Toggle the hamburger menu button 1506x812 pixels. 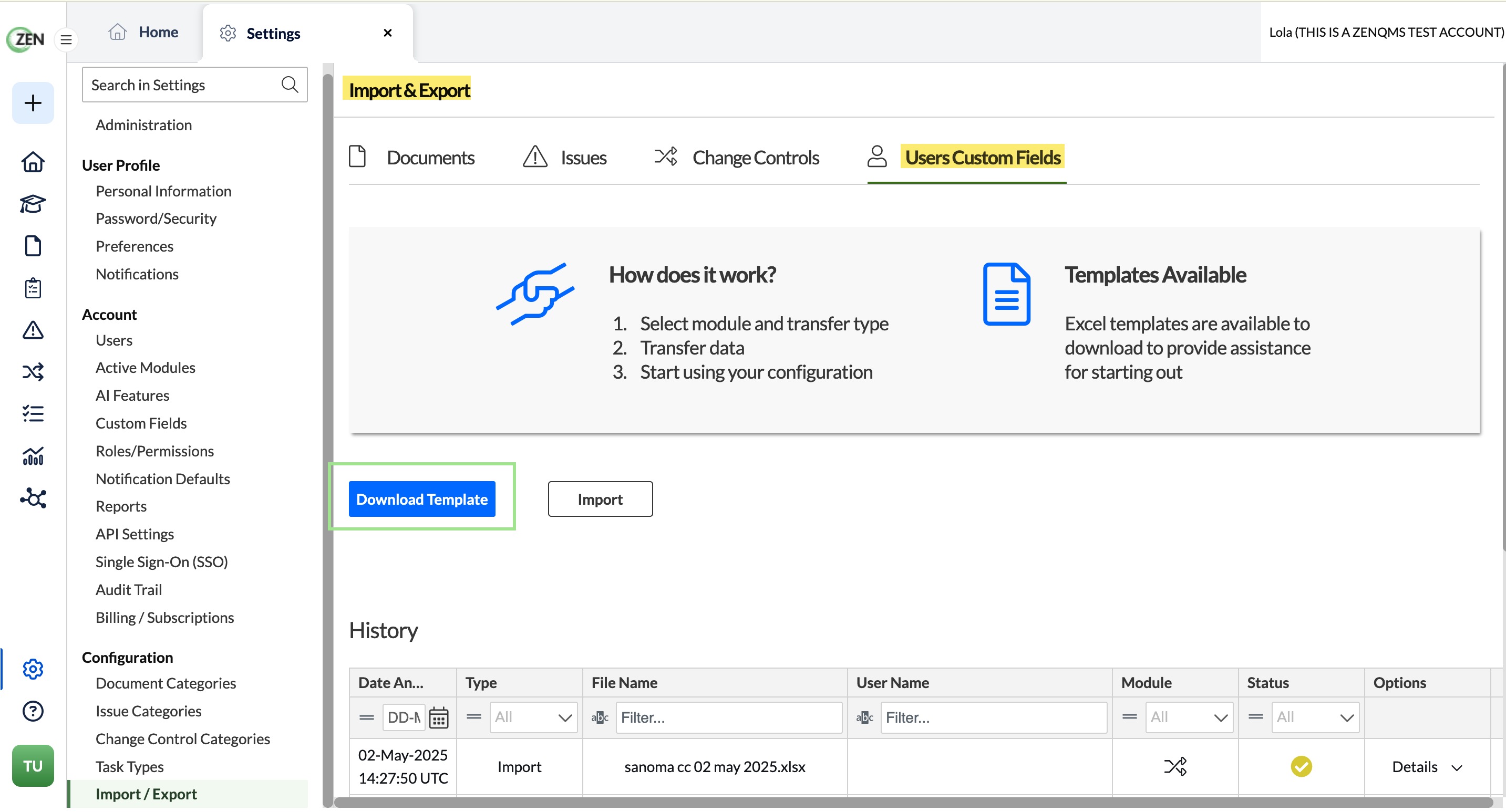(x=66, y=40)
